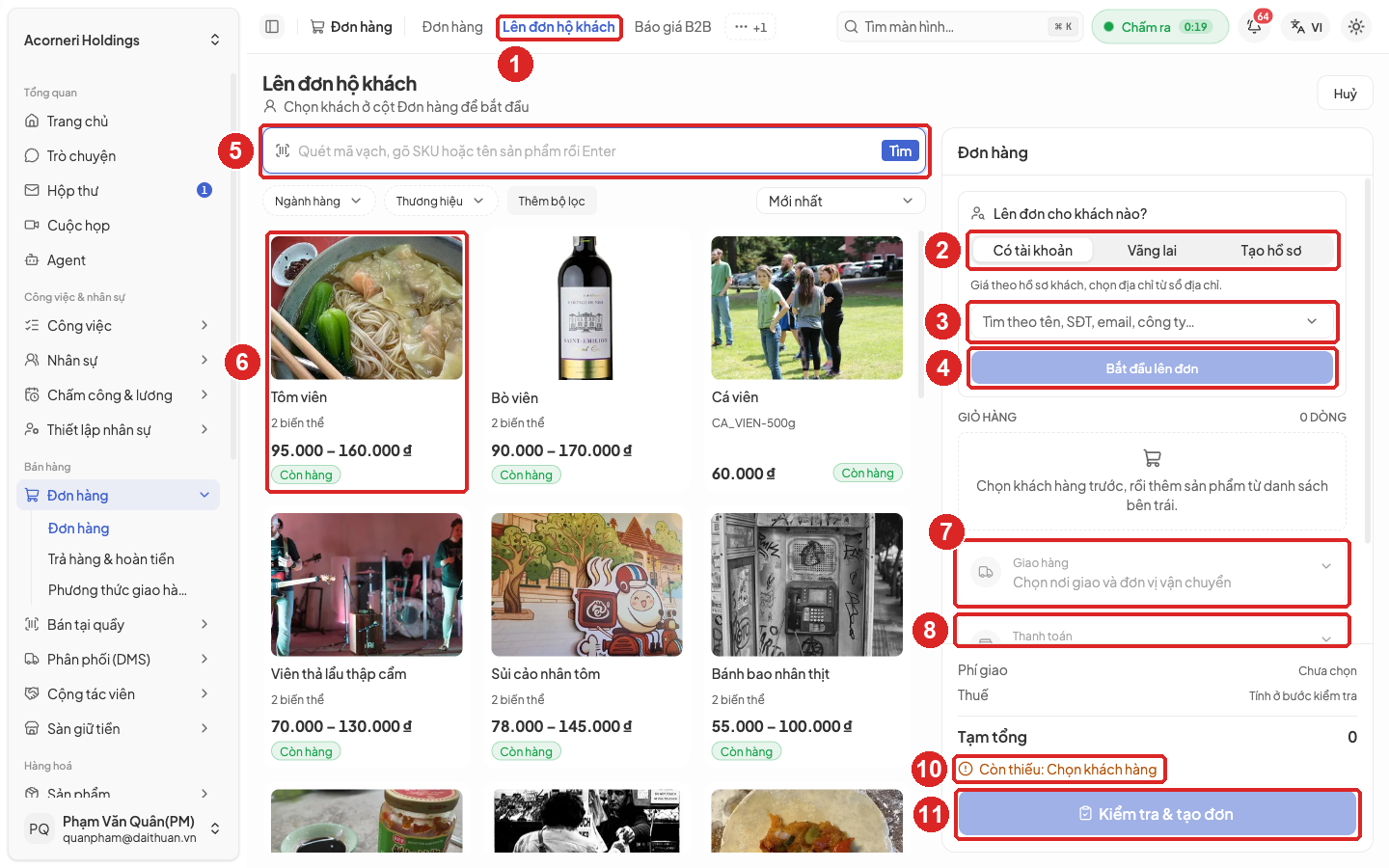The width and height of the screenshot is (1389, 868).
Task: Open the Acorneri Holdings workspace switcher
Action: point(123,40)
